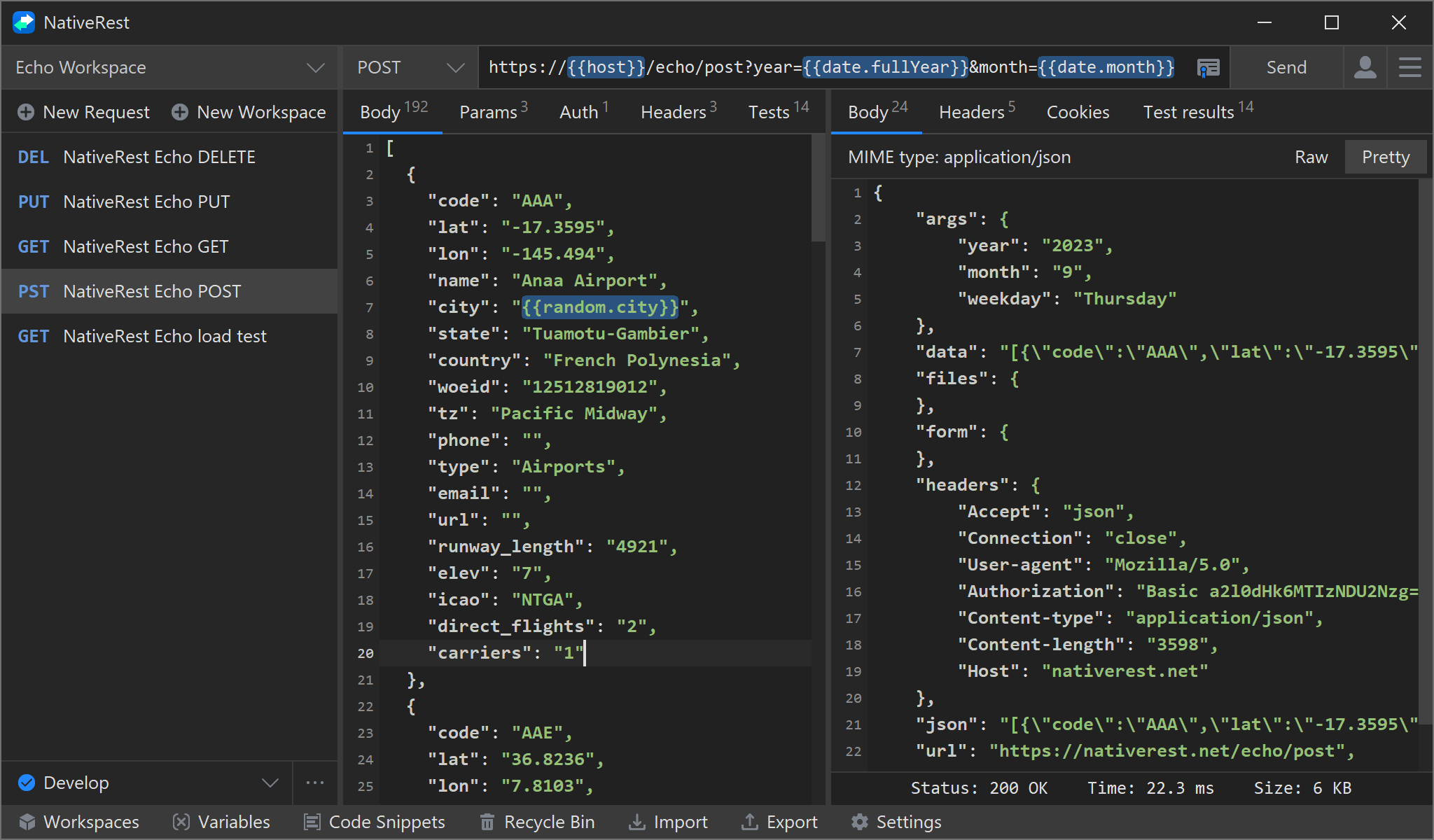Send the request
The width and height of the screenshot is (1434, 840).
pos(1286,67)
